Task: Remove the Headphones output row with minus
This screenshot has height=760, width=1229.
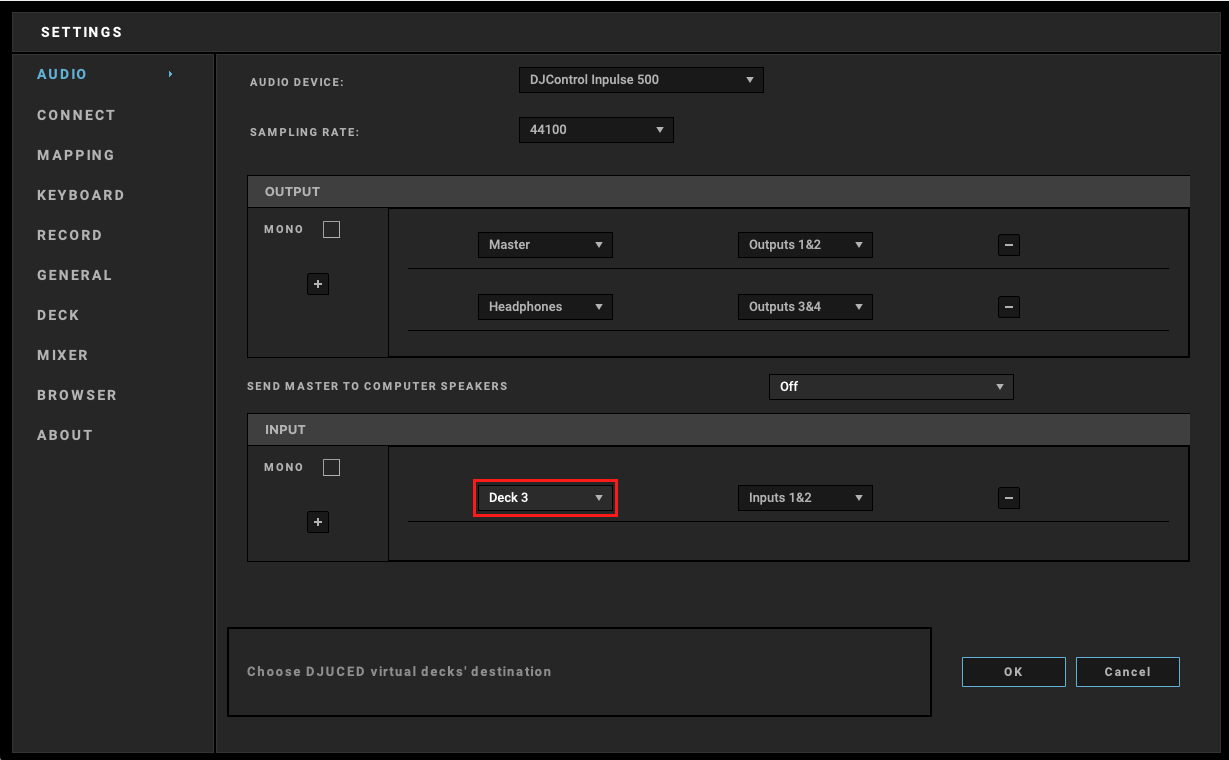Action: point(1009,307)
